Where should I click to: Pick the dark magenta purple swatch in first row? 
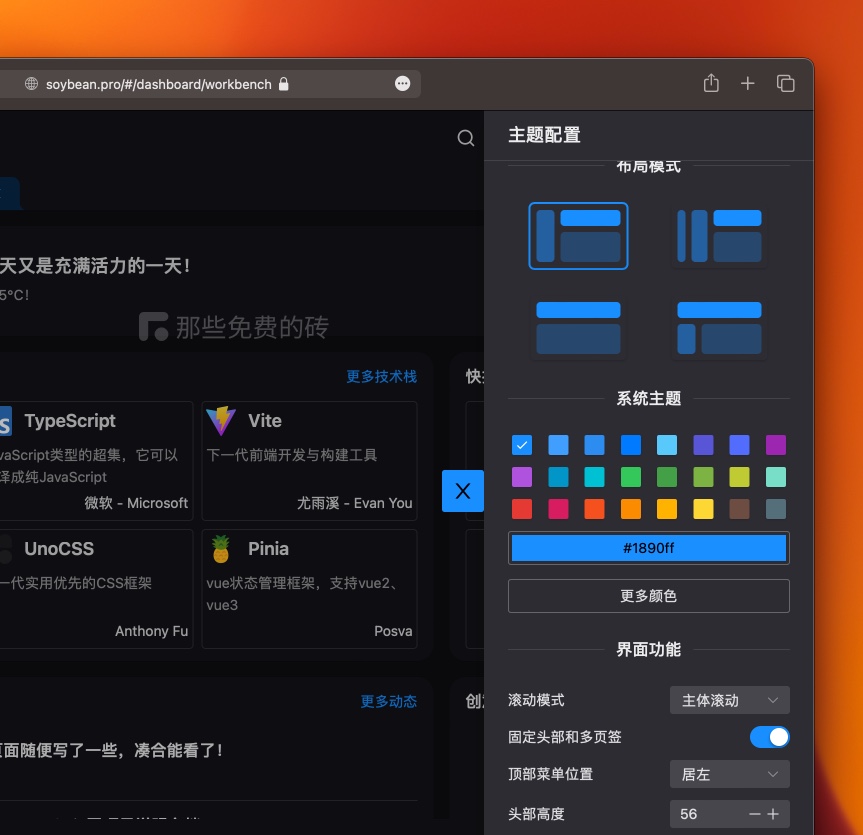pyautogui.click(x=775, y=445)
